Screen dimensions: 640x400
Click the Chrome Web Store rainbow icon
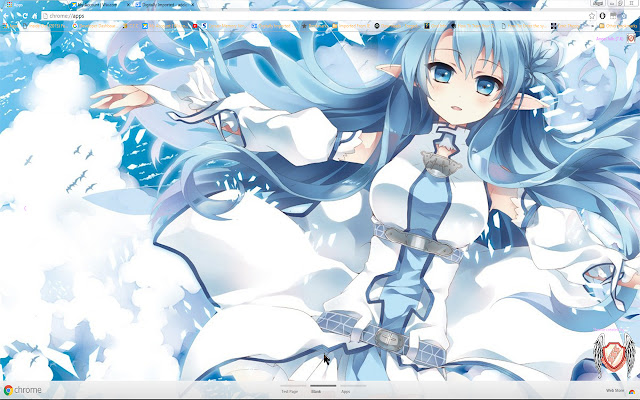click(x=631, y=391)
